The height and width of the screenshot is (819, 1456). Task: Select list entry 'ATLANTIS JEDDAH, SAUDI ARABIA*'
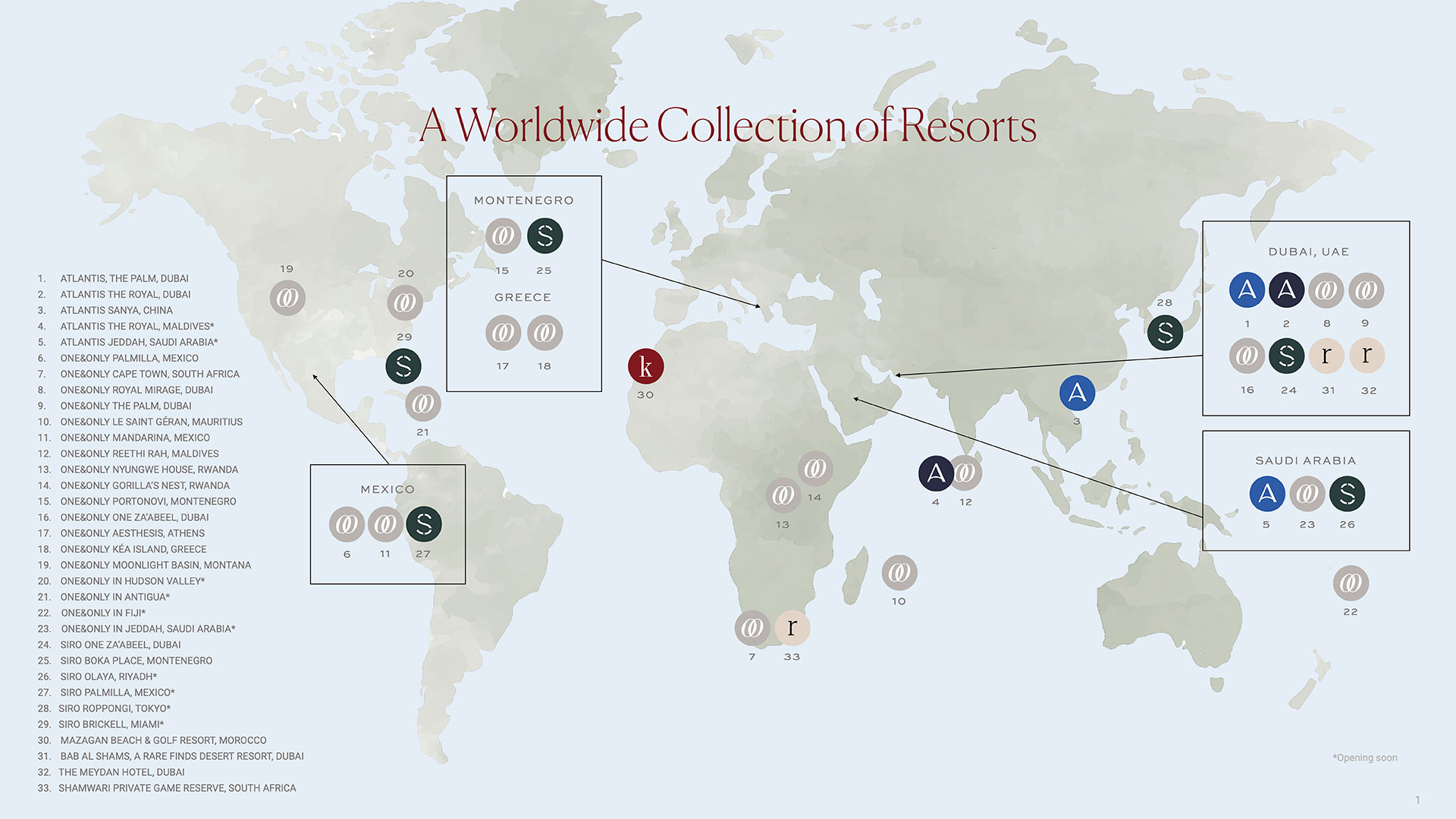[x=139, y=342]
